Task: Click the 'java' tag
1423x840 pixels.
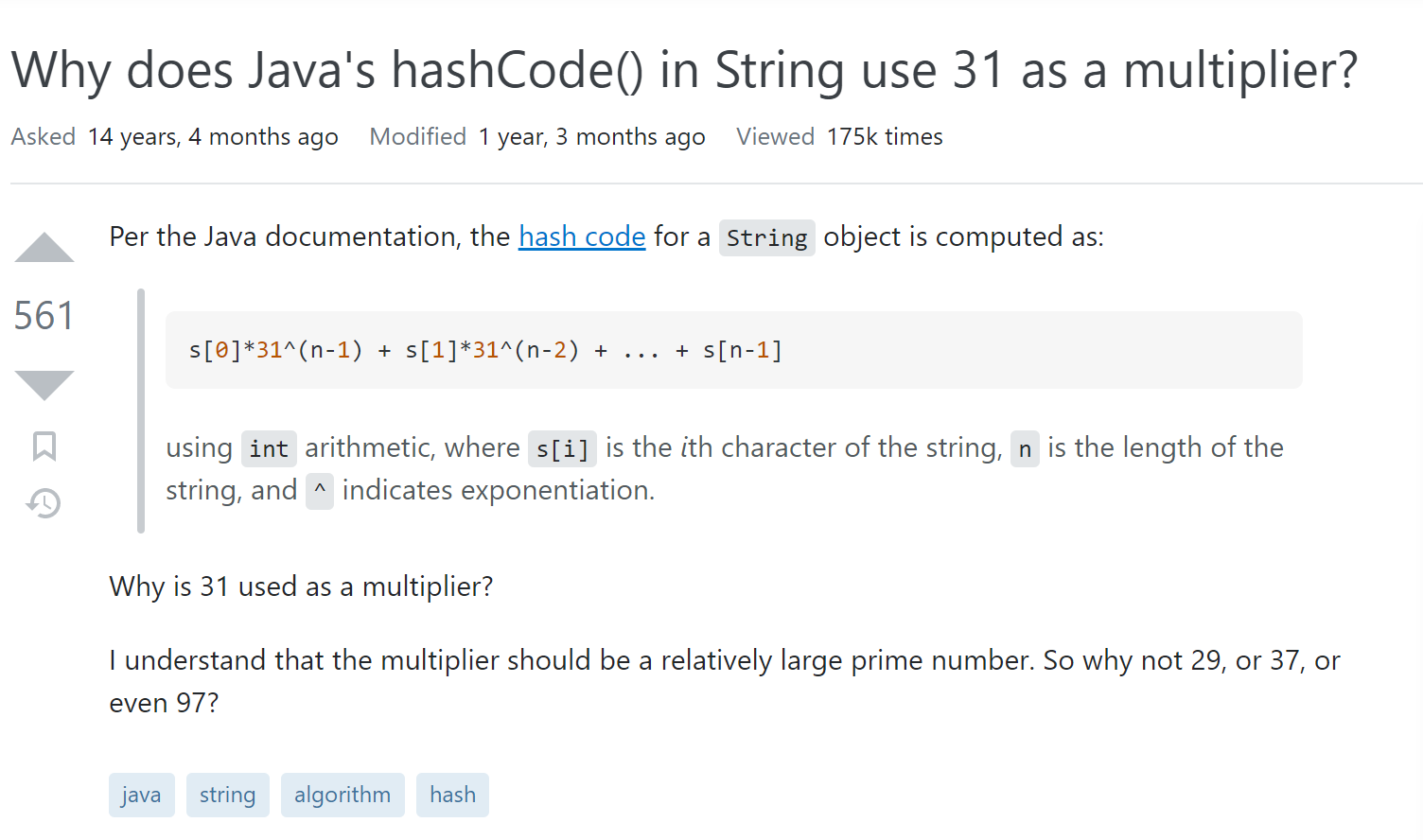Action: (141, 795)
